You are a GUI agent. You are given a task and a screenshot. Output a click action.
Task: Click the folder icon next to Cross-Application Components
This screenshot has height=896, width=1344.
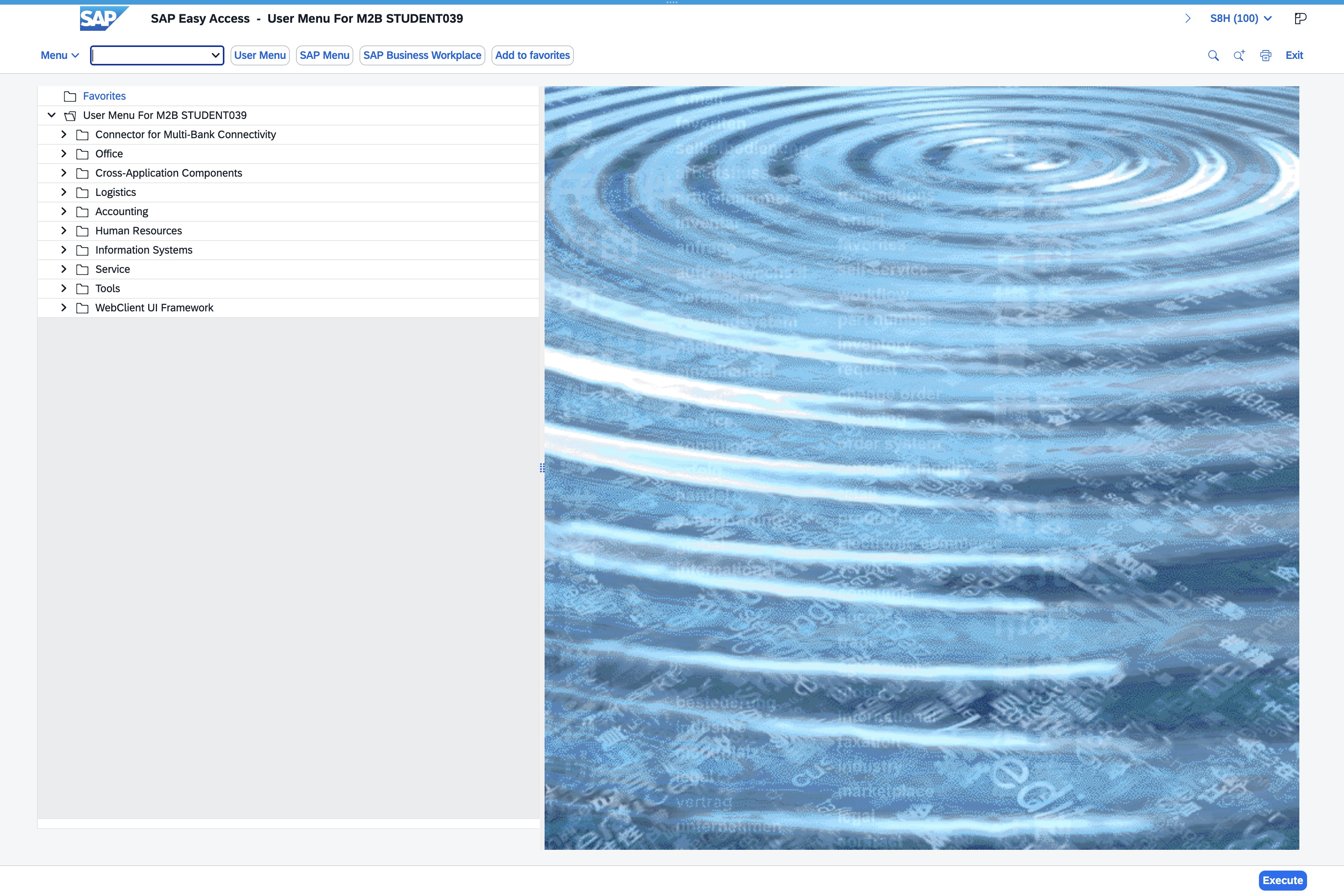pyautogui.click(x=82, y=173)
